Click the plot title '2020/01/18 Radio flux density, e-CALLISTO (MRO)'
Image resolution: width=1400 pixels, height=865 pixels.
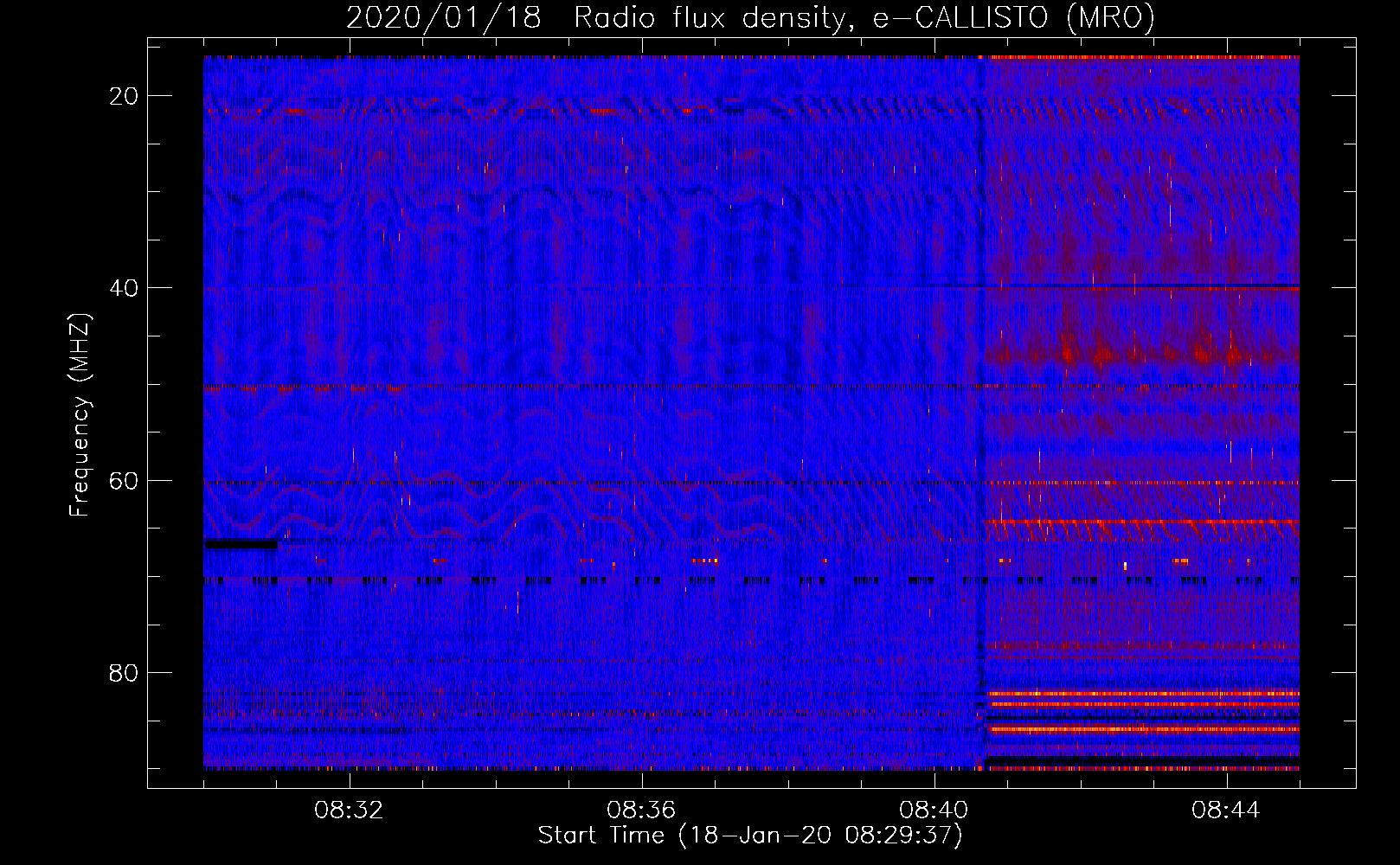tap(750, 17)
